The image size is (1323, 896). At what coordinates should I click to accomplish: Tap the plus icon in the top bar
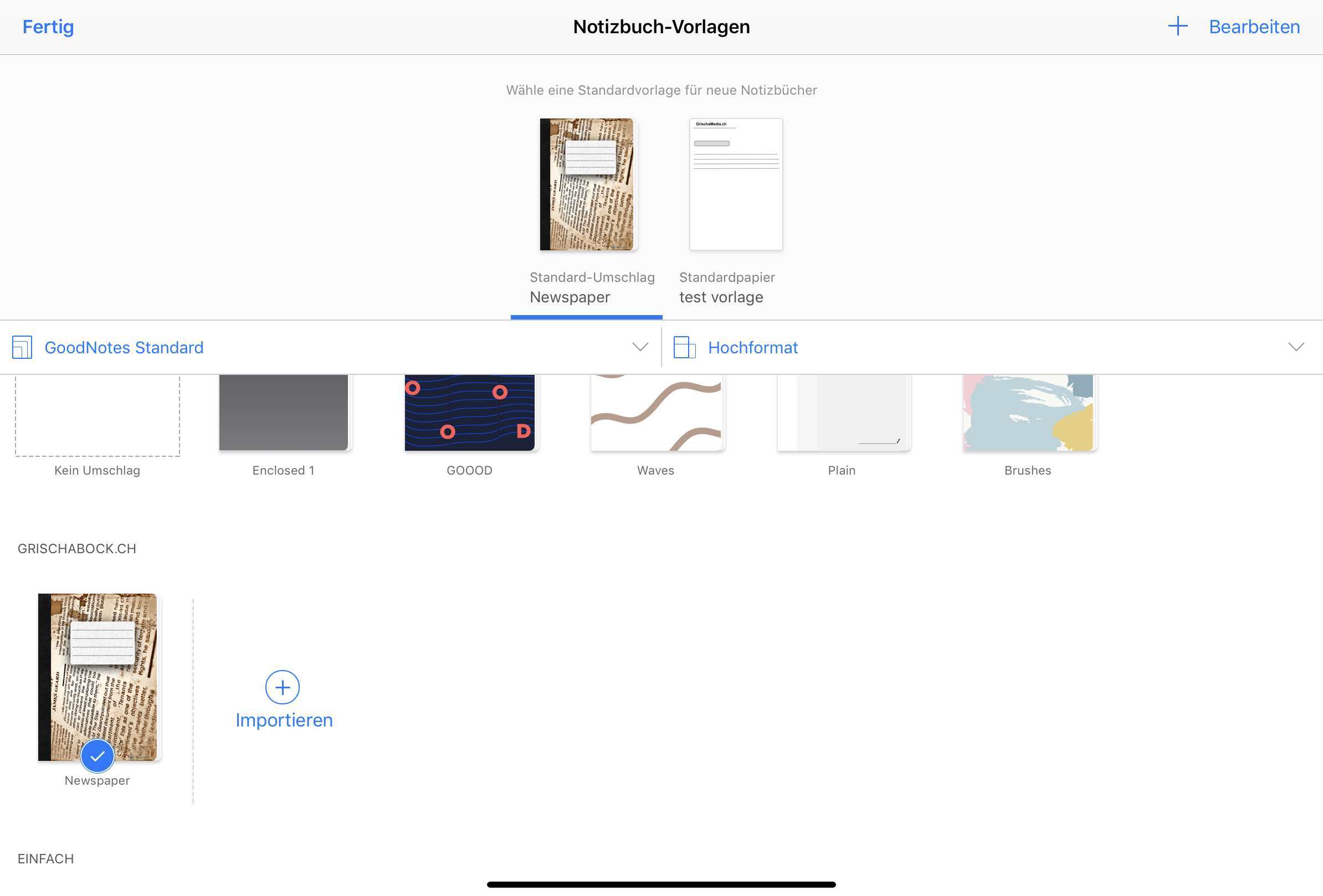1177,26
